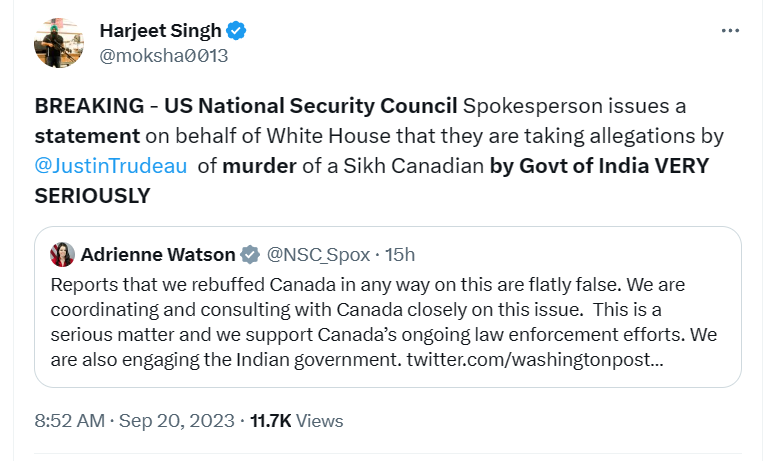Click the bold SERIOUSLY word in tweet
The width and height of the screenshot is (765, 461).
(x=92, y=196)
